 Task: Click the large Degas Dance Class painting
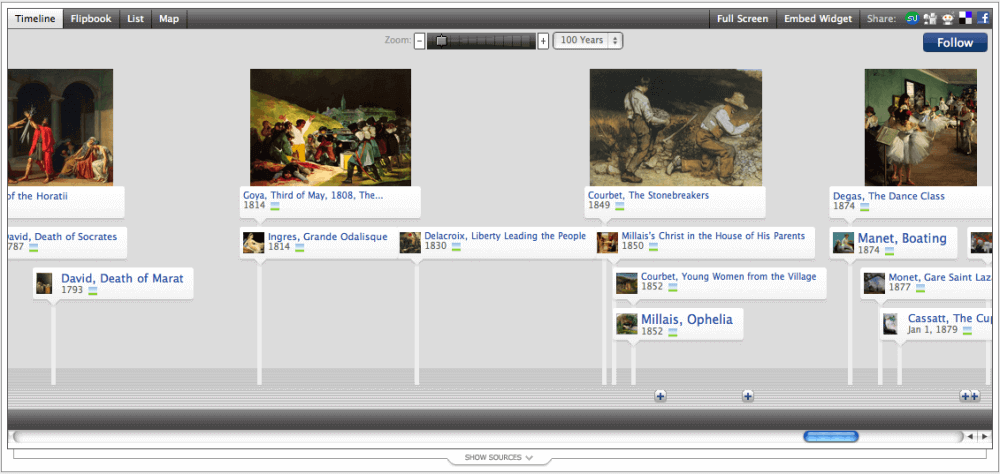920,127
